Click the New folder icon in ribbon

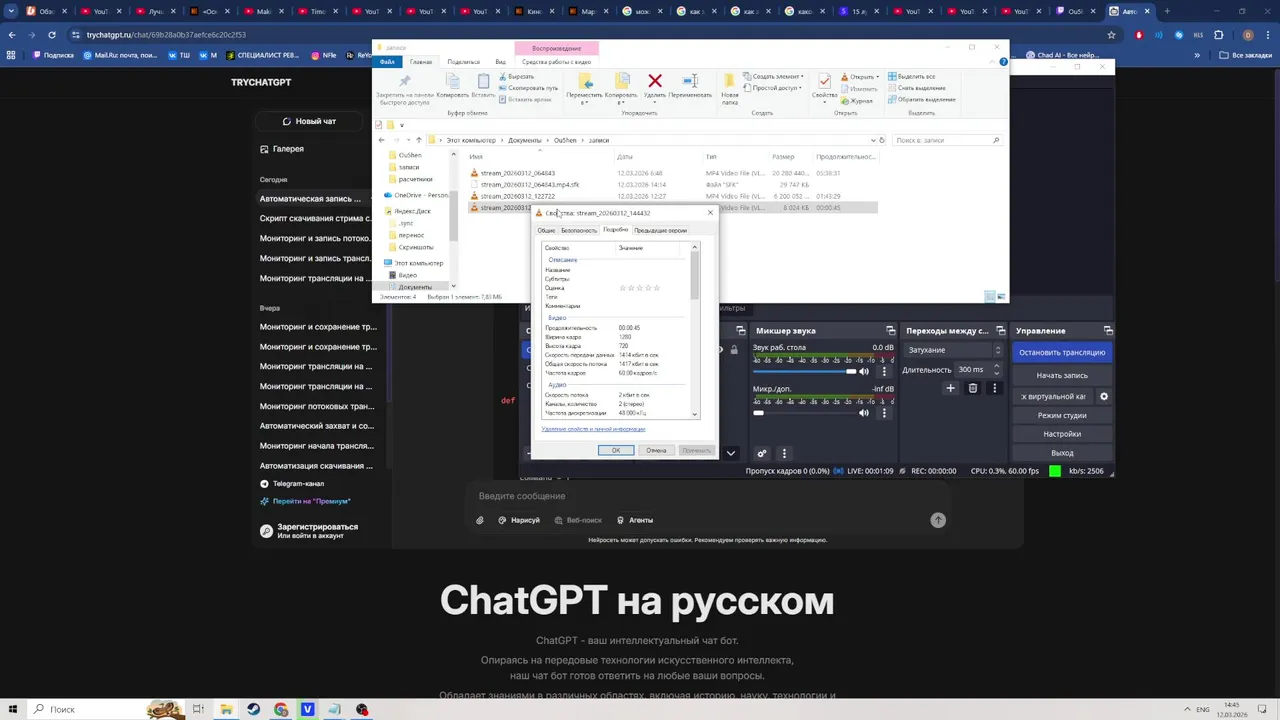click(730, 81)
